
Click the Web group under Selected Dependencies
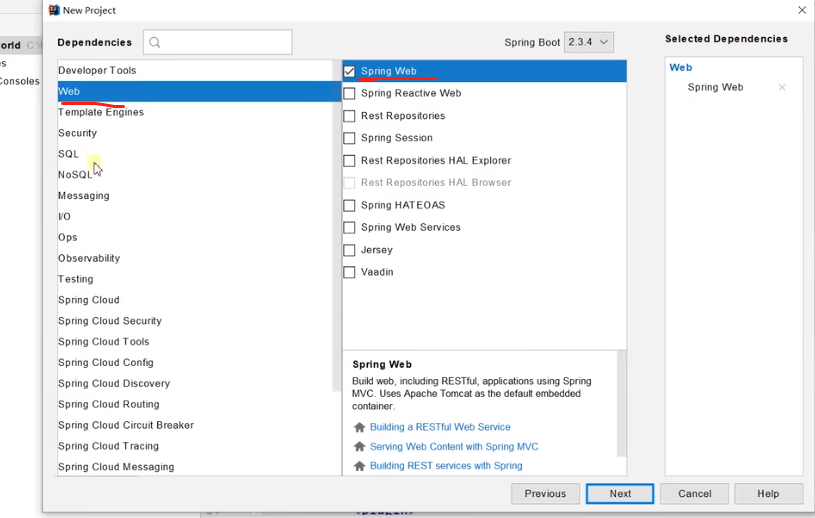tap(680, 68)
